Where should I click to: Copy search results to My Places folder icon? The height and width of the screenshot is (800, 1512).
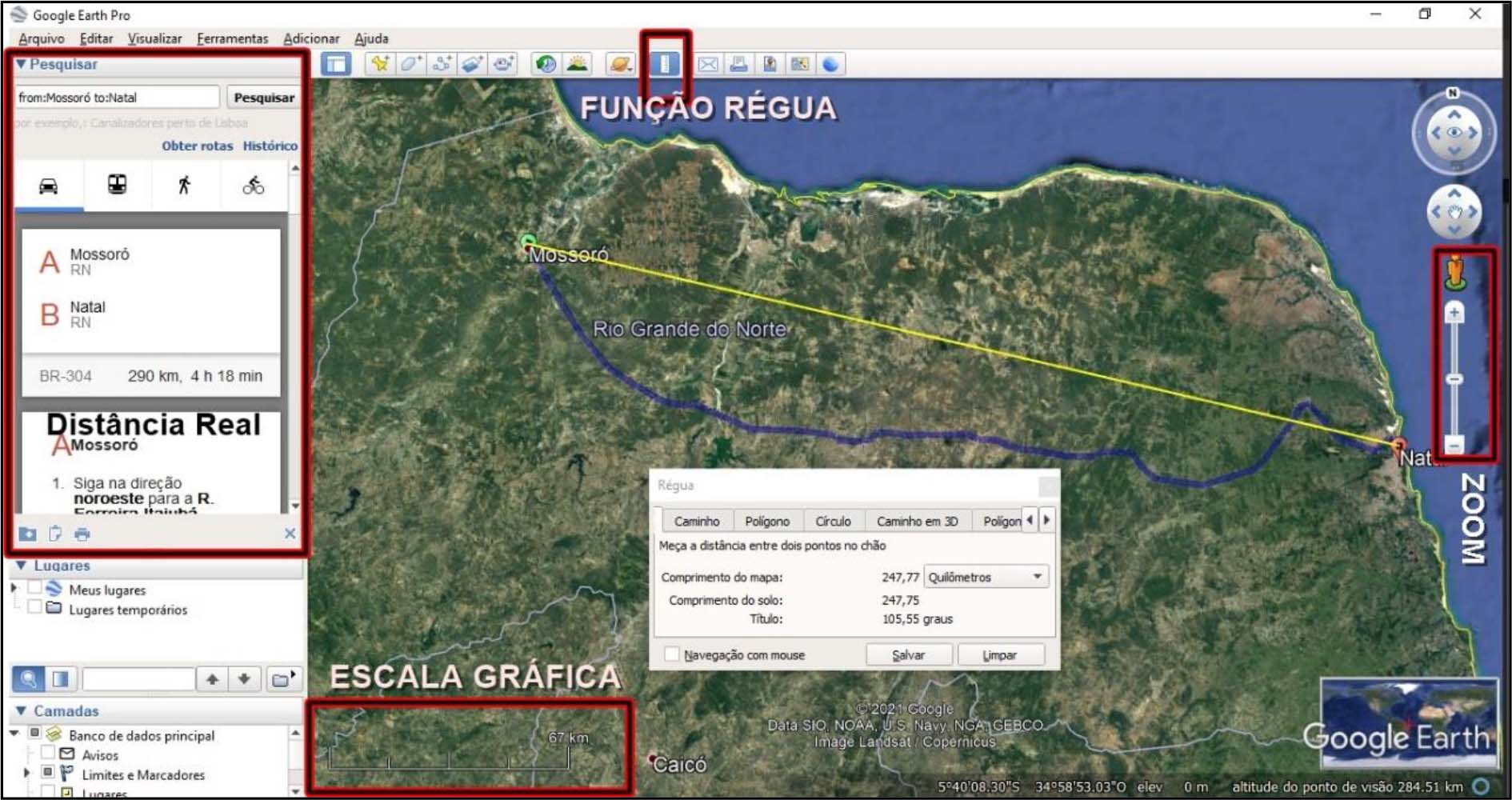point(28,534)
